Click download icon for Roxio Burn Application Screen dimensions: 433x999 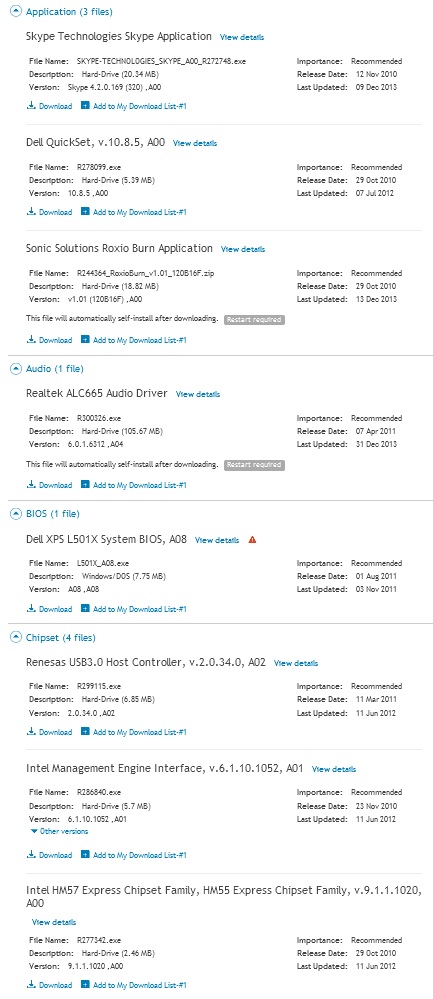click(31, 340)
